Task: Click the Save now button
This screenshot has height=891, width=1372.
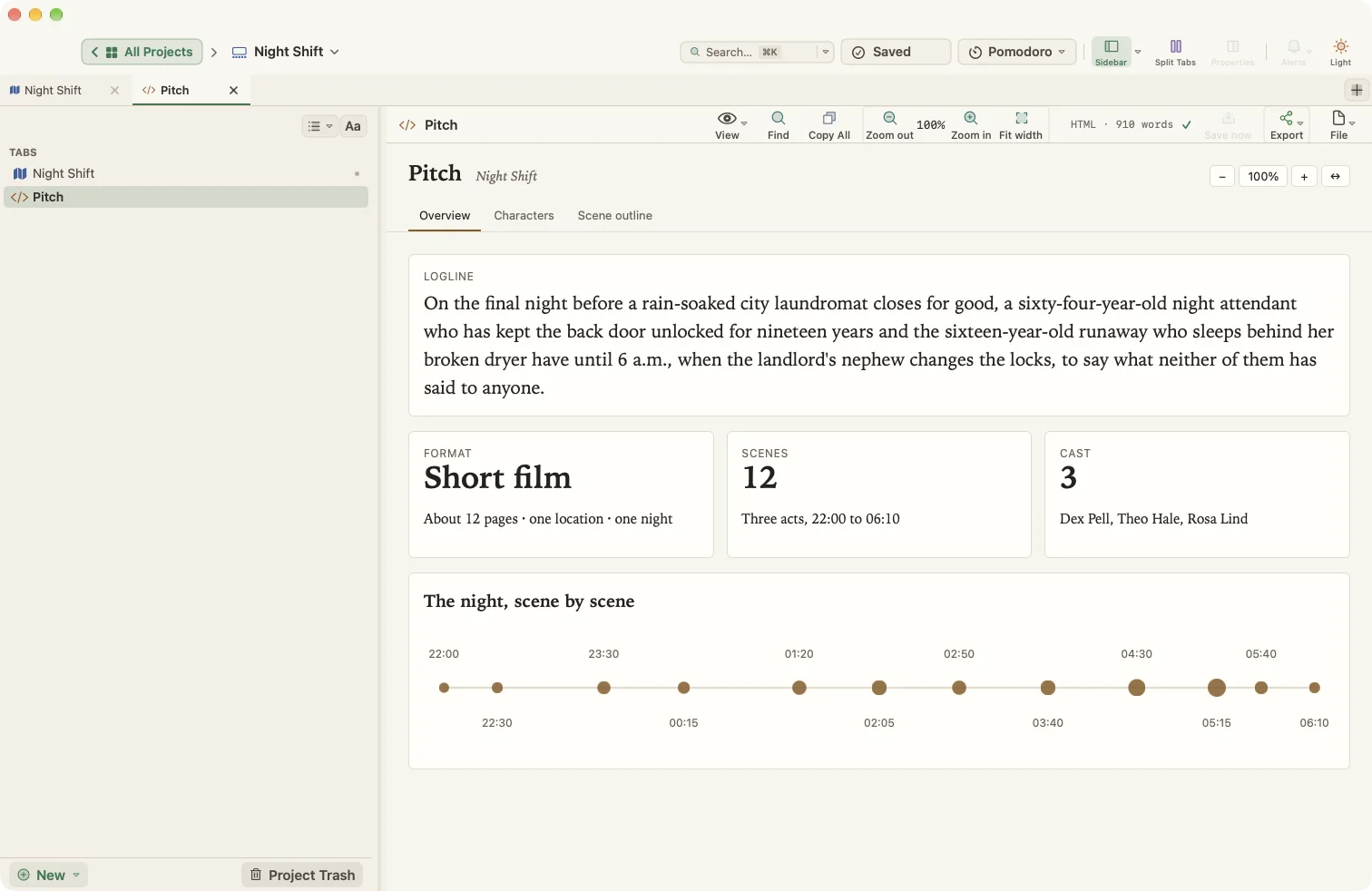Action: pyautogui.click(x=1228, y=125)
